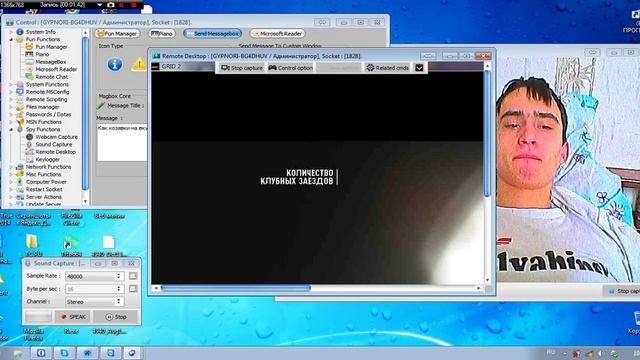The image size is (640, 360).
Task: Click the Computer Power icon
Action: click(20, 182)
